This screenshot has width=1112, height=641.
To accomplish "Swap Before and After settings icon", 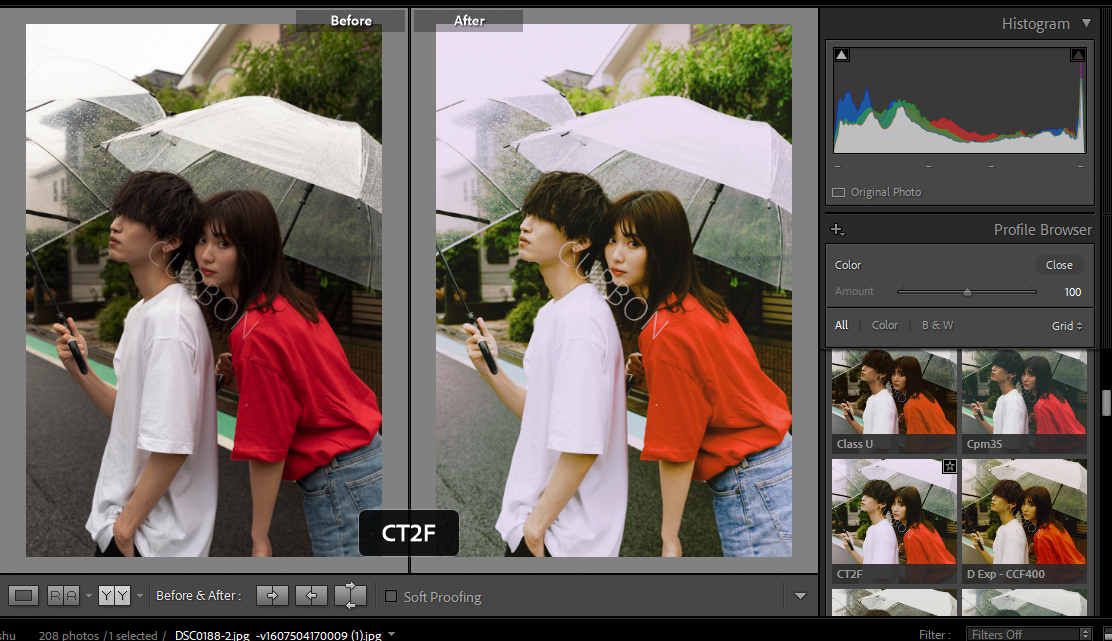I will click(x=350, y=596).
